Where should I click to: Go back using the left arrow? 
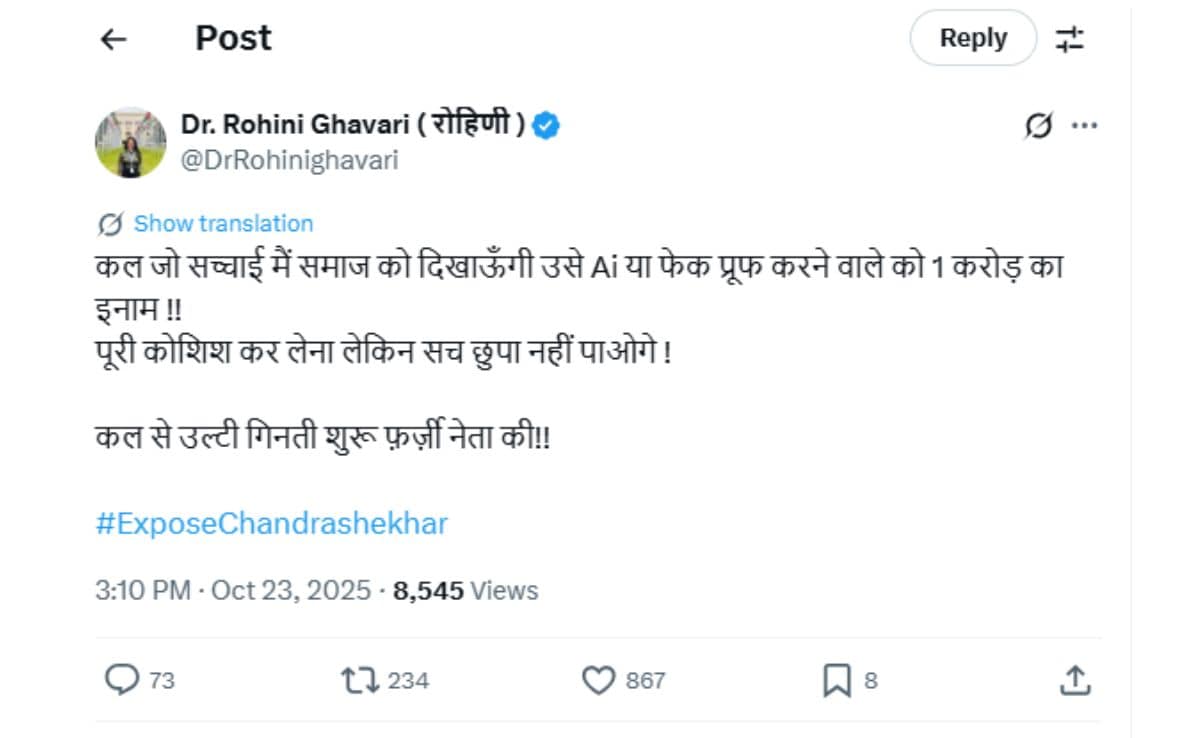coord(114,39)
